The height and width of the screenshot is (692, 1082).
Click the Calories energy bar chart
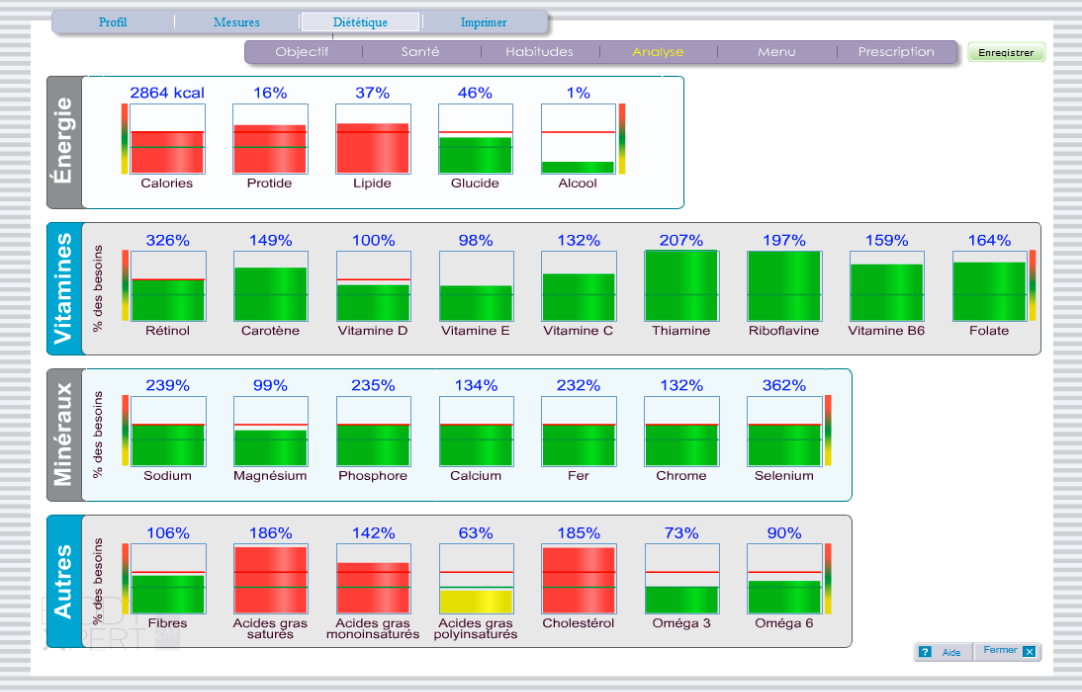[167, 139]
